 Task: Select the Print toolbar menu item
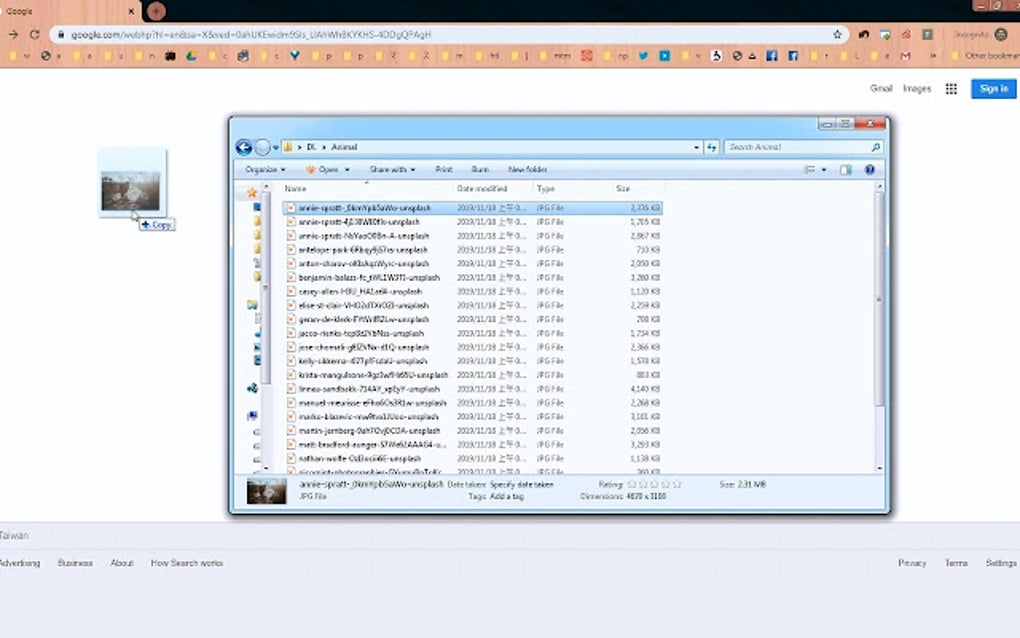click(444, 169)
